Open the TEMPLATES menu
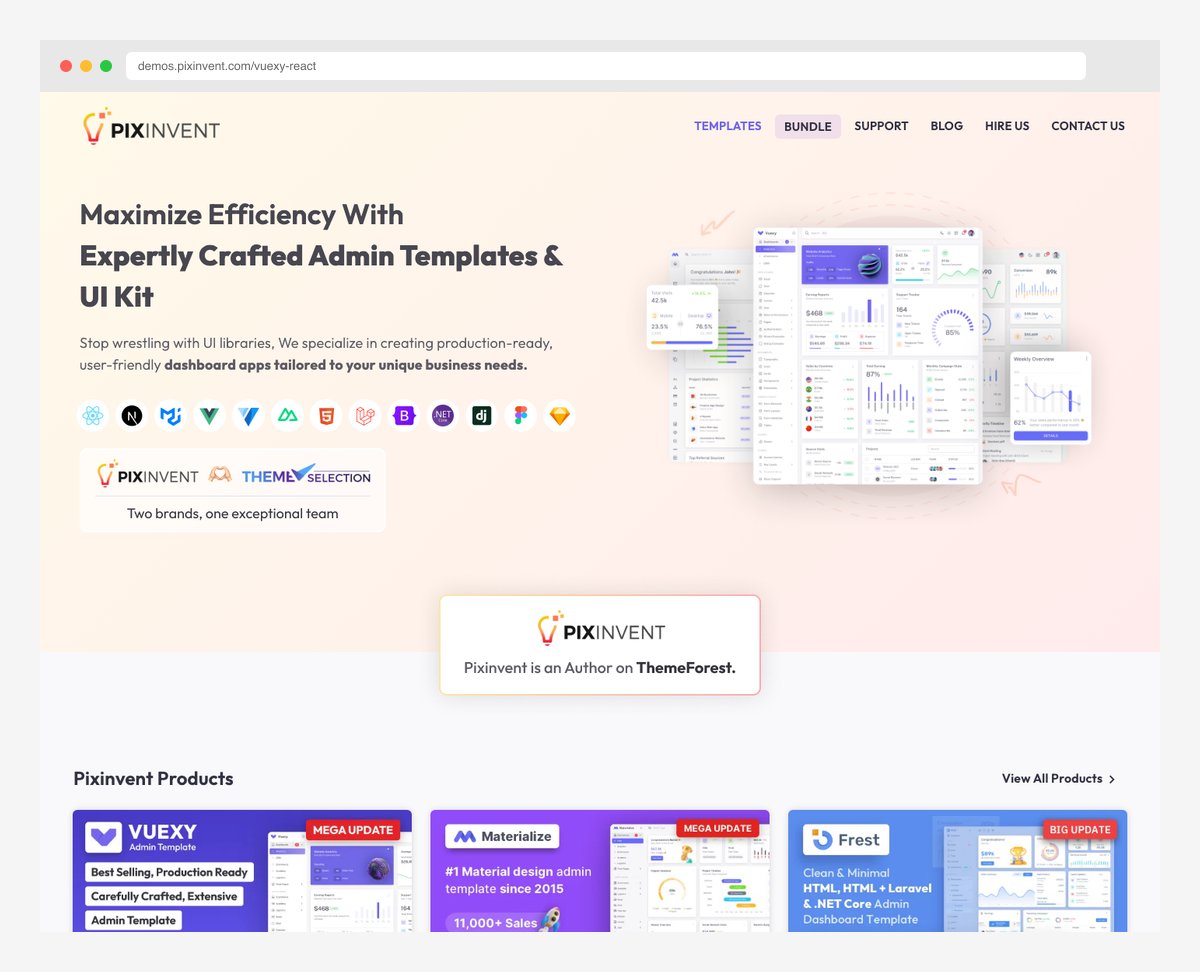The width and height of the screenshot is (1200, 972). [x=727, y=126]
